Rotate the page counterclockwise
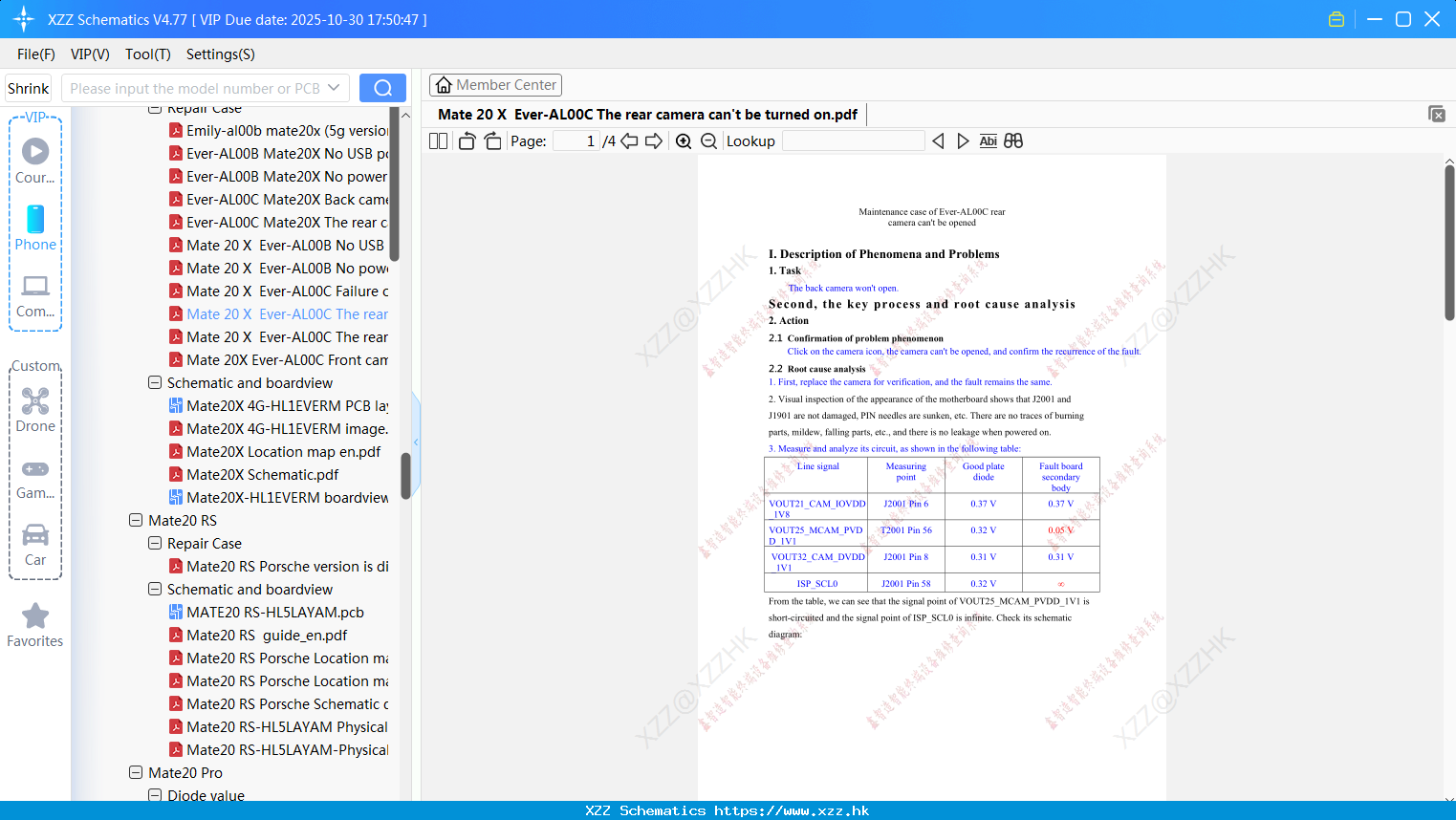Screen dimensions: 1456x820 coord(467,141)
